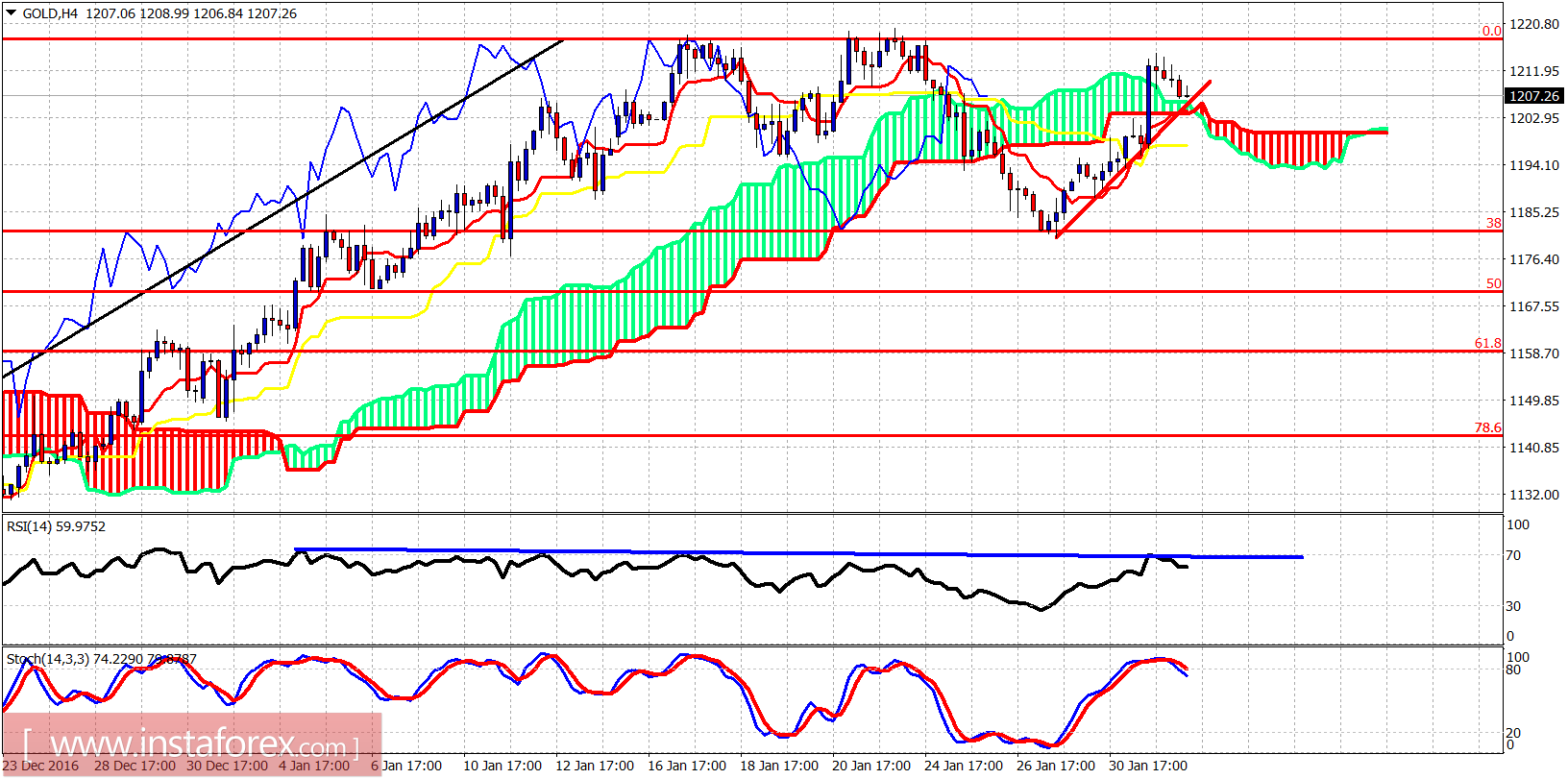
Task: Select the 61.8 Fibonacci level label
Action: (x=1488, y=343)
